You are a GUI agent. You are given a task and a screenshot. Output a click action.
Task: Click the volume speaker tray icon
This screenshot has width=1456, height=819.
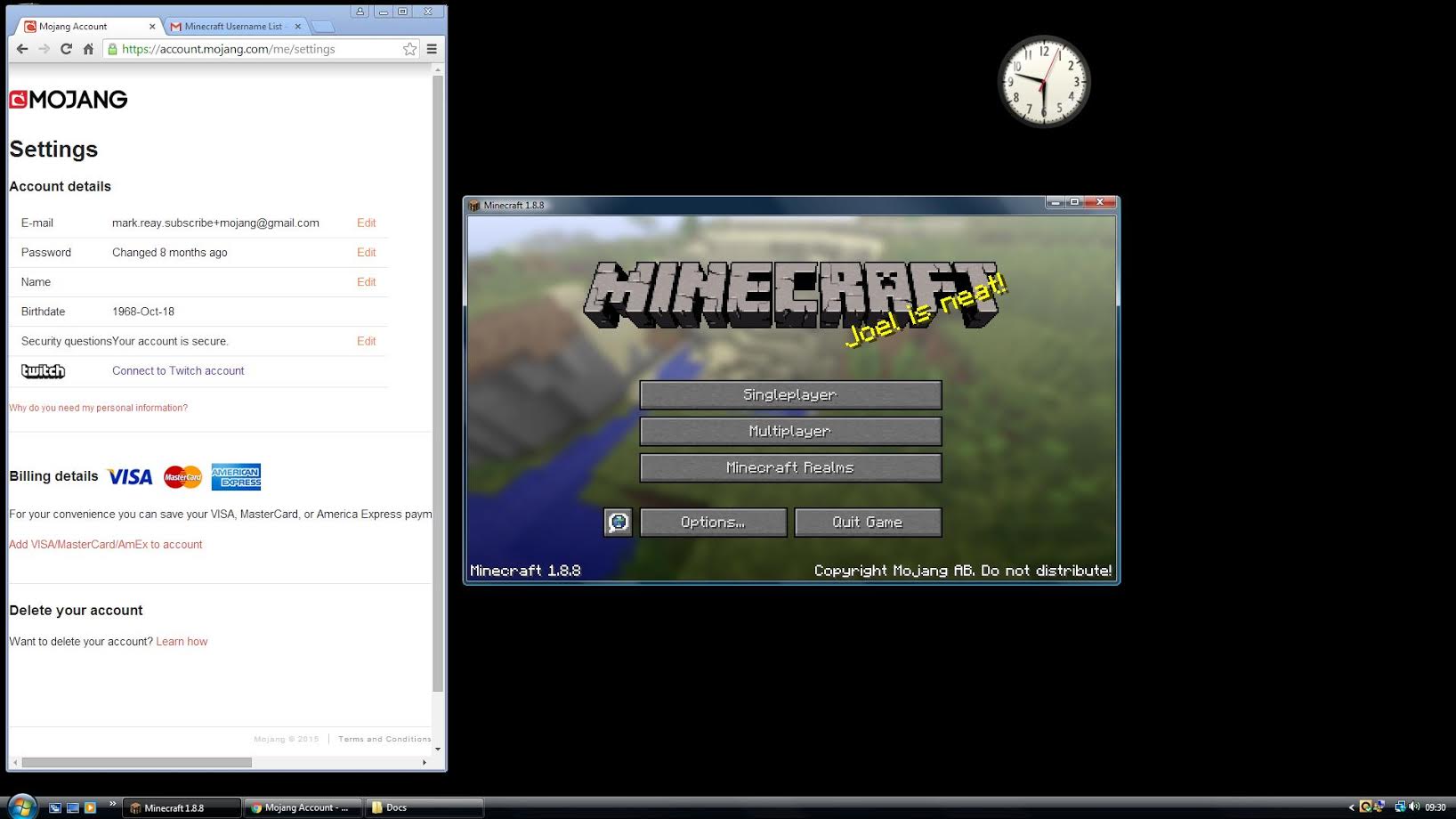(x=1415, y=807)
